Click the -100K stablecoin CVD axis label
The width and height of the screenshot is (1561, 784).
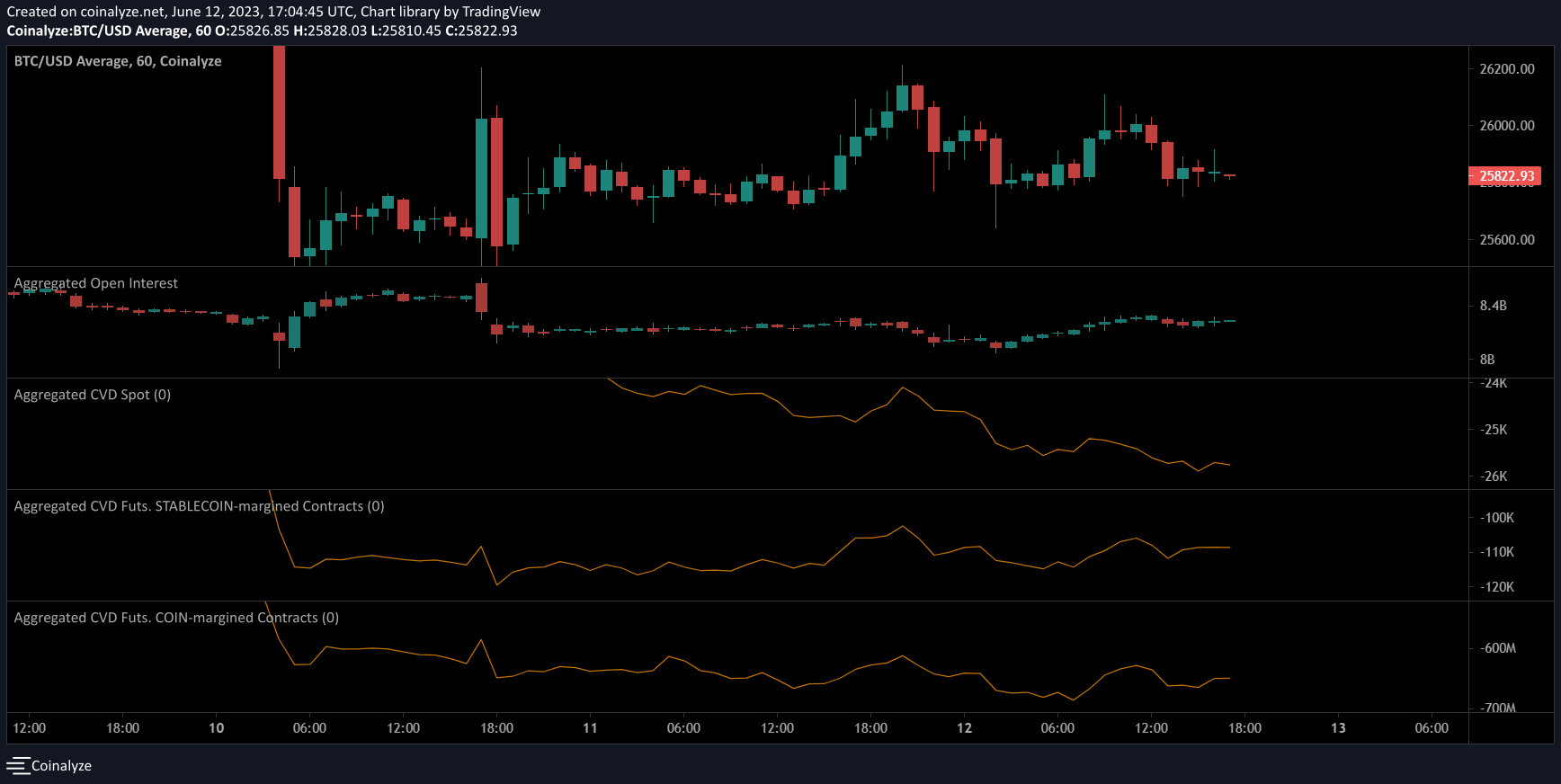point(1497,518)
